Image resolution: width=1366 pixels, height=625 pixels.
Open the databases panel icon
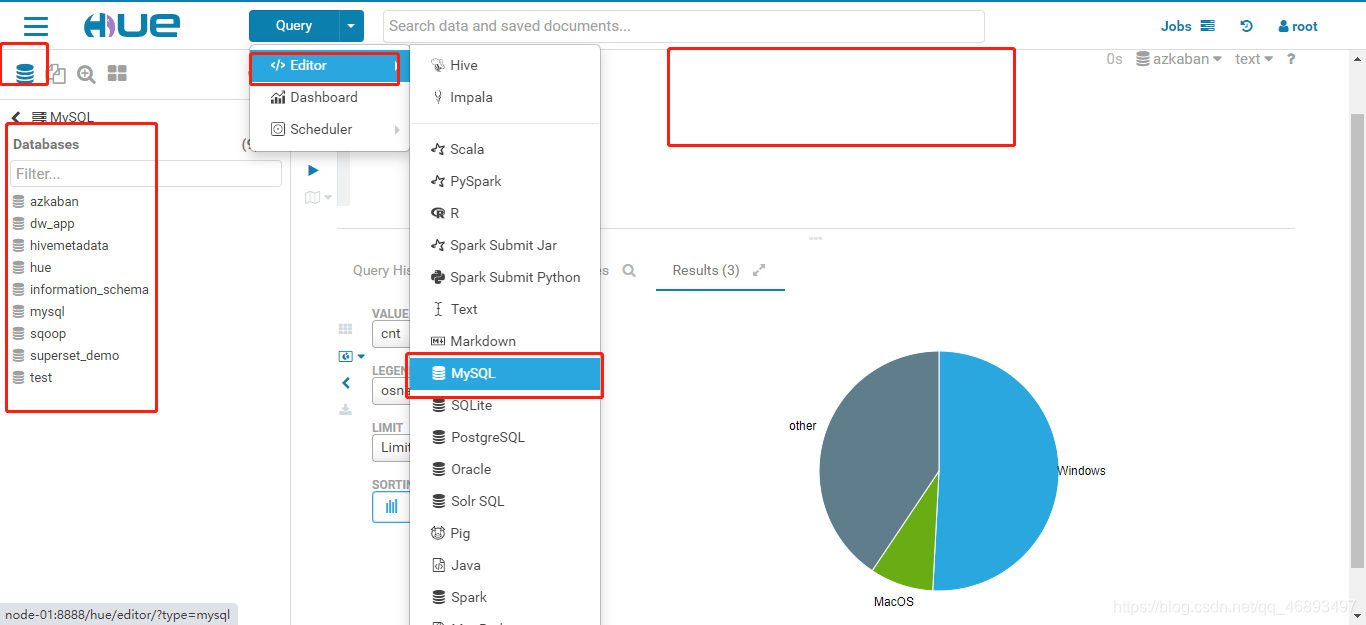coord(25,73)
